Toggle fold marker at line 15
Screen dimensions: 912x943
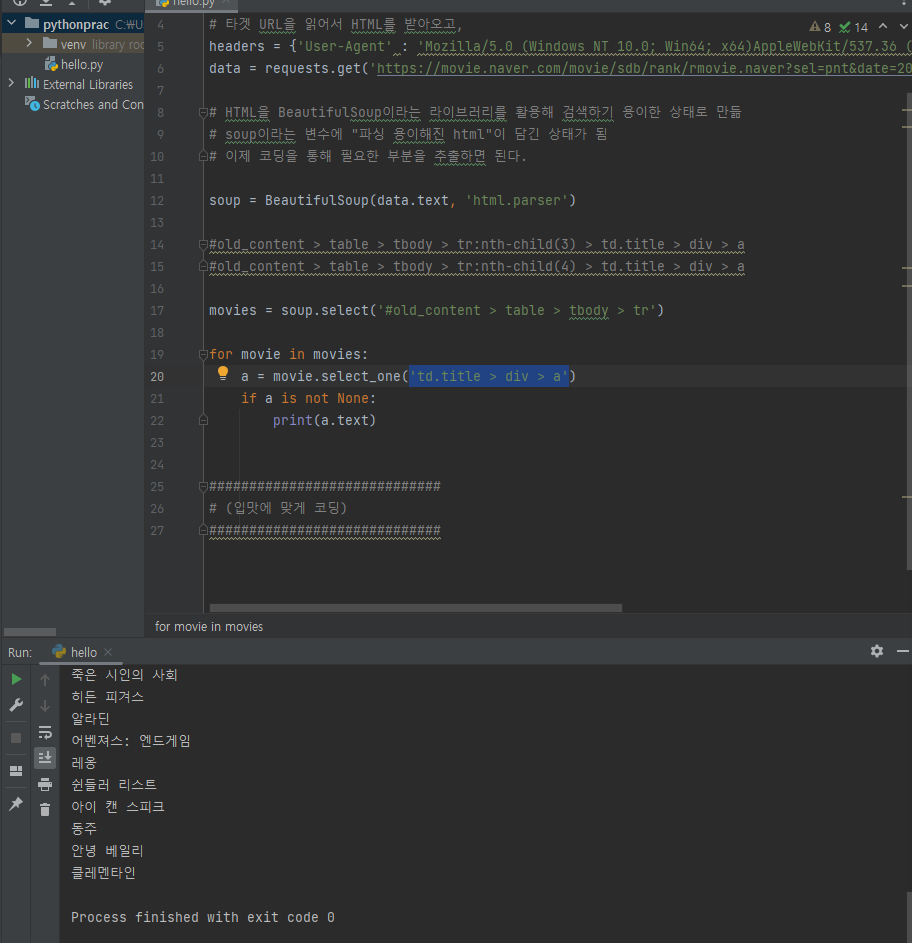click(x=203, y=266)
